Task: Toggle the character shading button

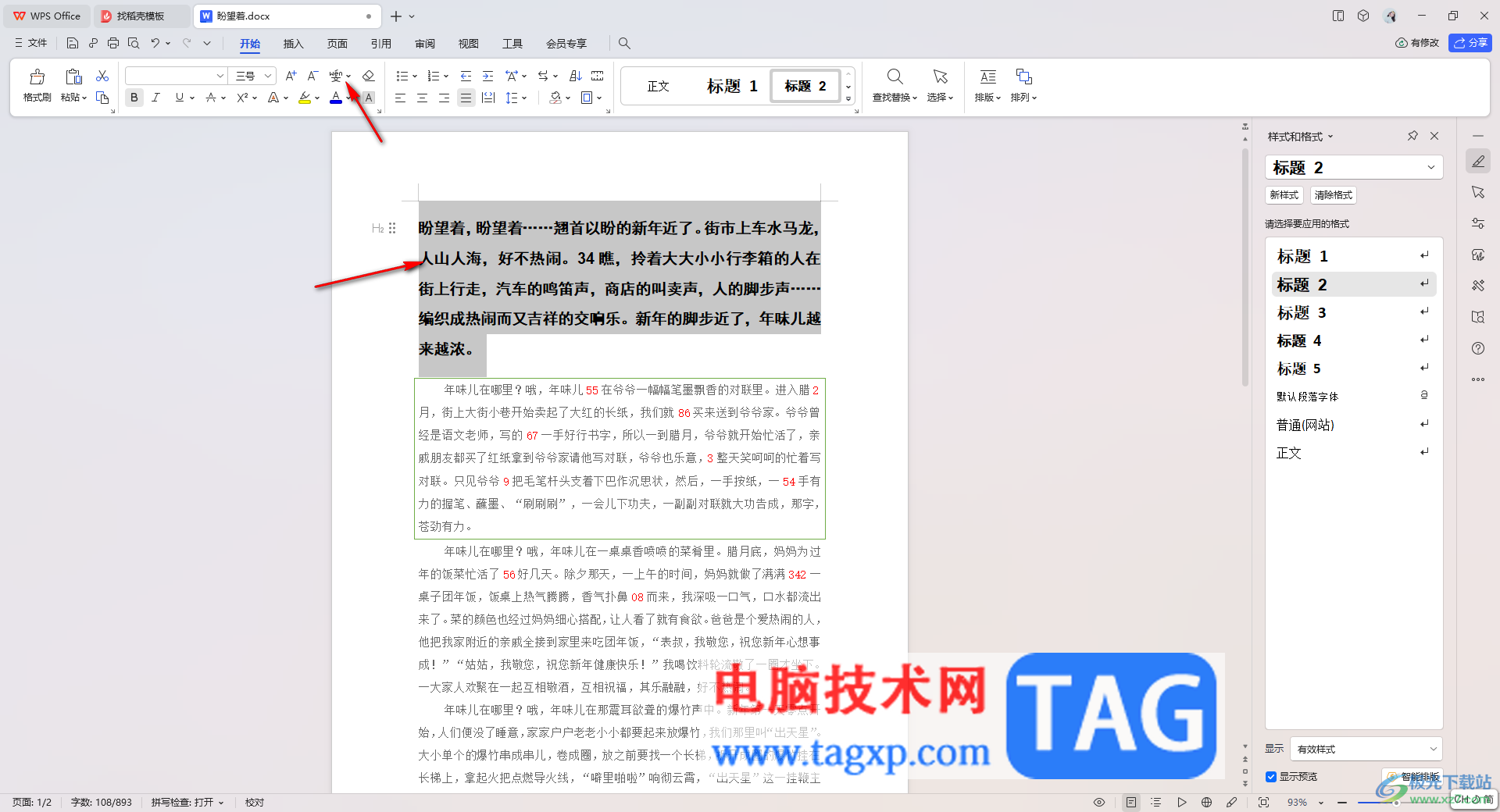Action: 369,98
